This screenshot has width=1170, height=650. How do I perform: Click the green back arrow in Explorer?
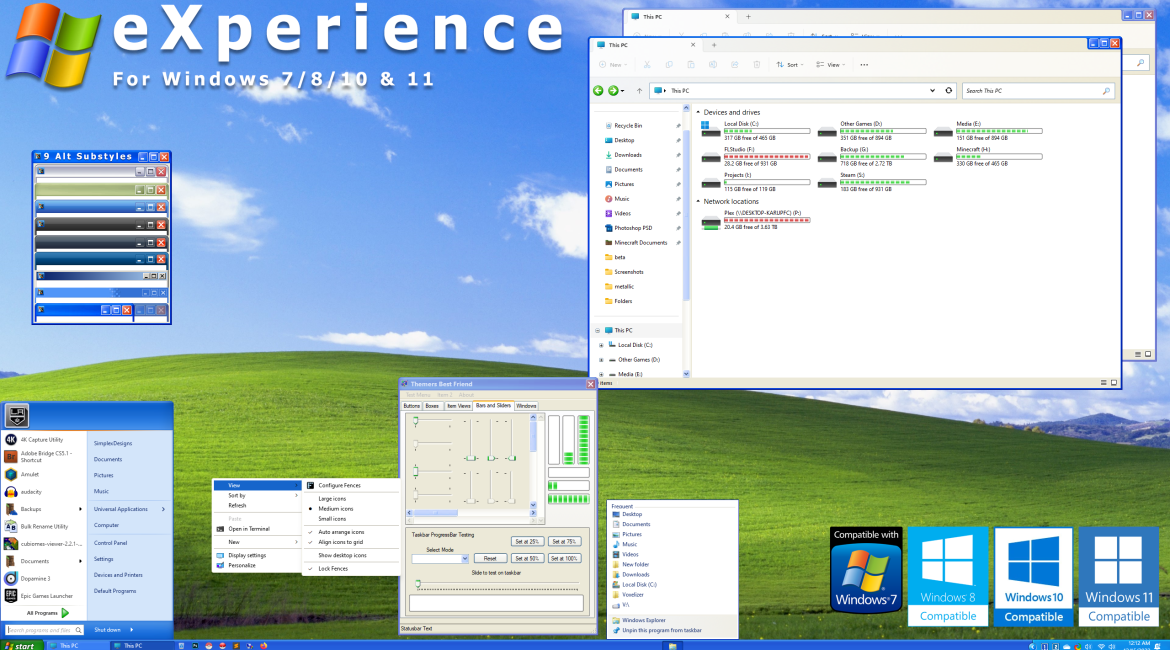[x=599, y=90]
